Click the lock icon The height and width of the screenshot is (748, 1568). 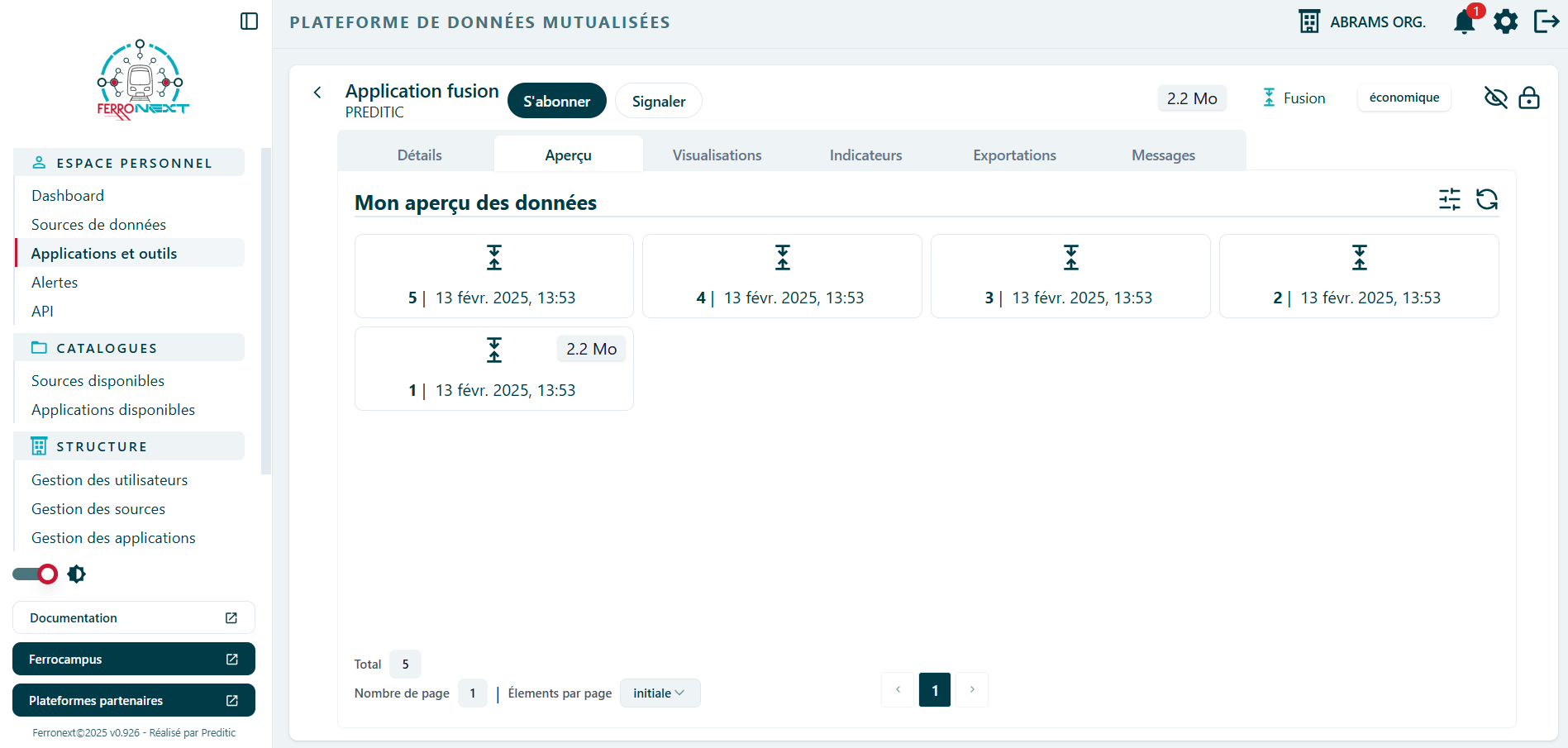coord(1529,98)
